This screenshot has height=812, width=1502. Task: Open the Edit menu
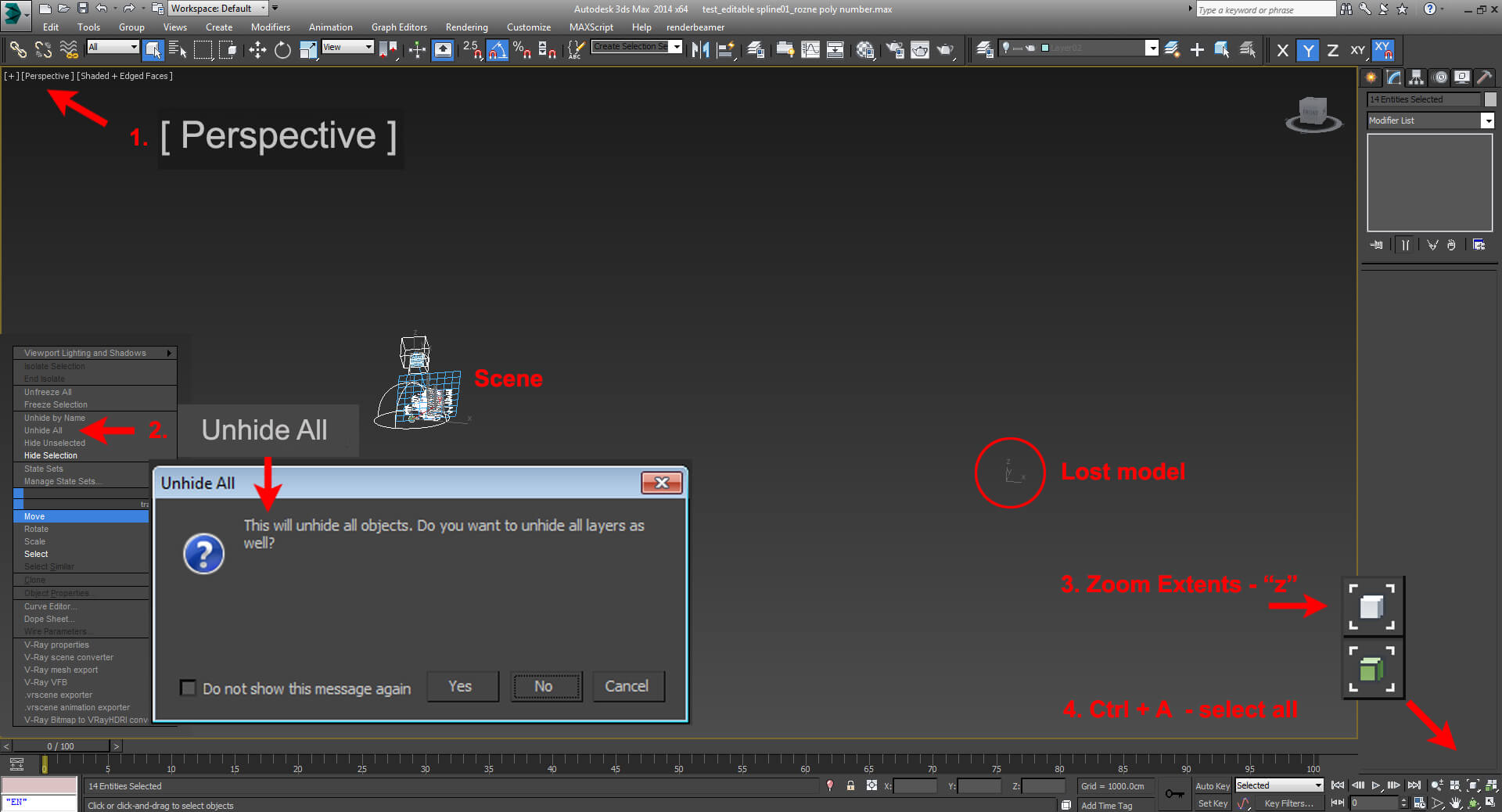coord(51,27)
